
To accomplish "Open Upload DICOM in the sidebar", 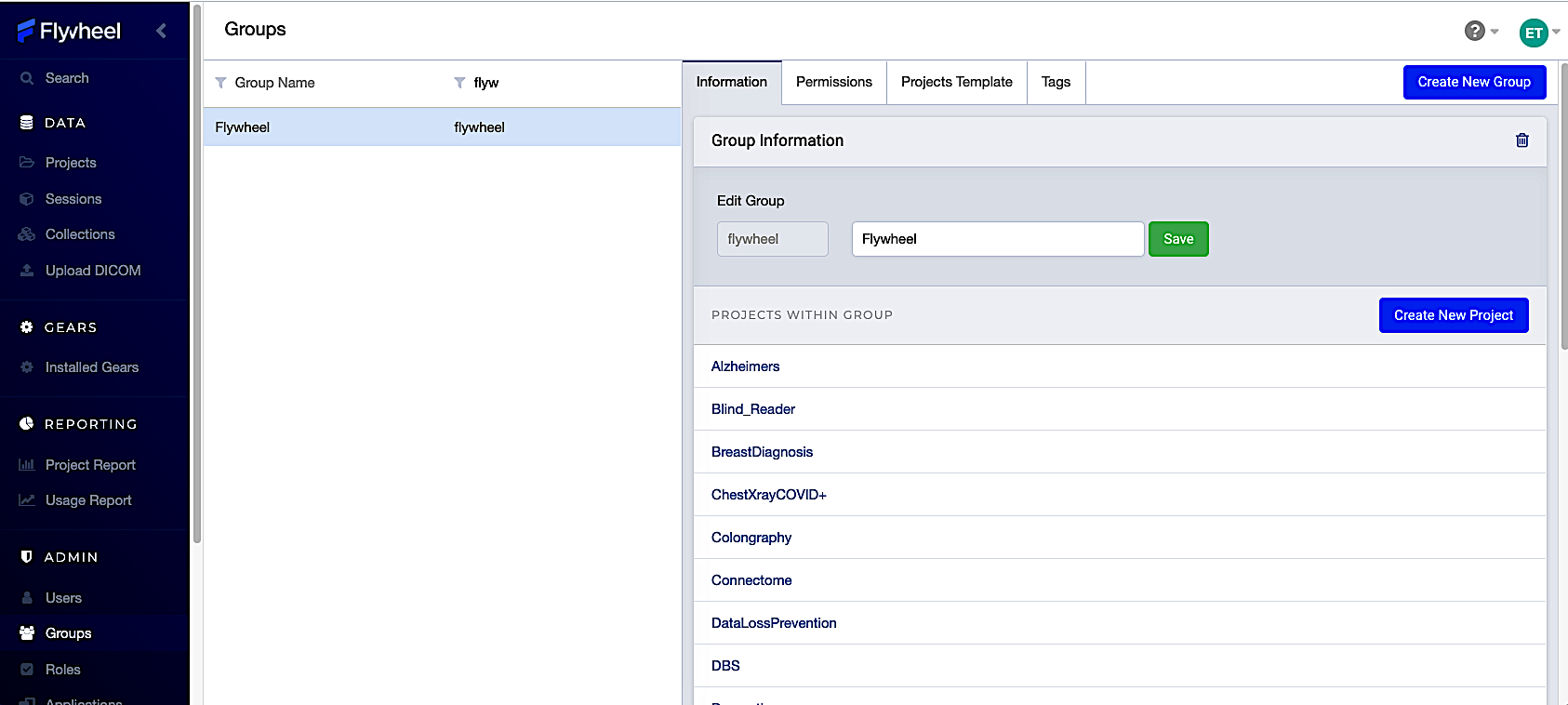I will 93,271.
